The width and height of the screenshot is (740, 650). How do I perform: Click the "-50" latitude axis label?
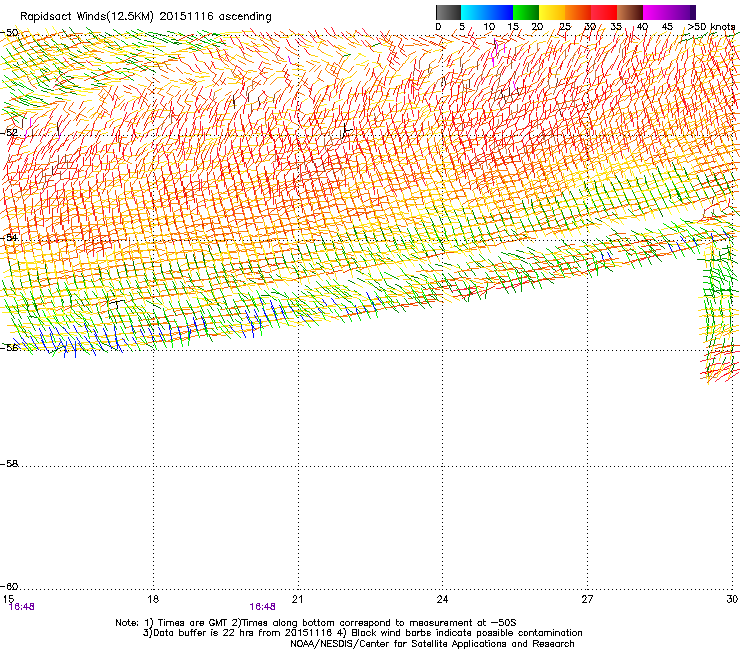[x=9, y=33]
